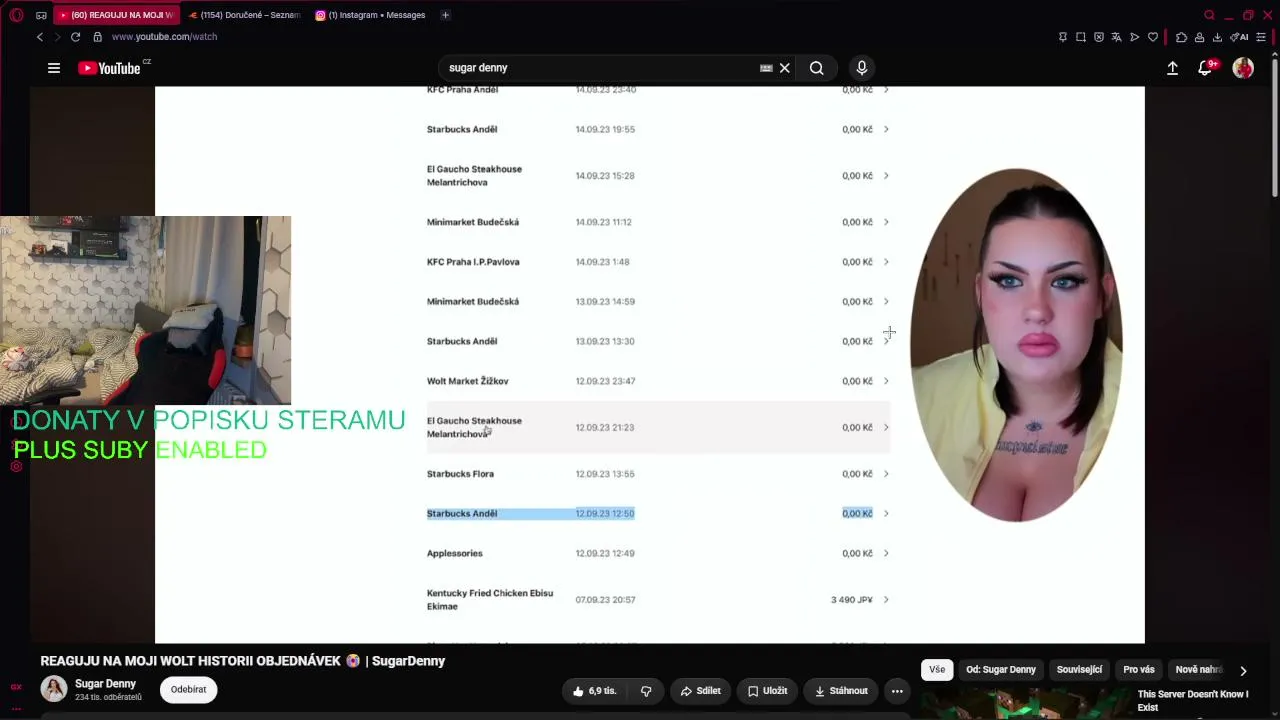The height and width of the screenshot is (720, 1280).
Task: Open the Sugar Denny channel avatar
Action: (x=54, y=689)
